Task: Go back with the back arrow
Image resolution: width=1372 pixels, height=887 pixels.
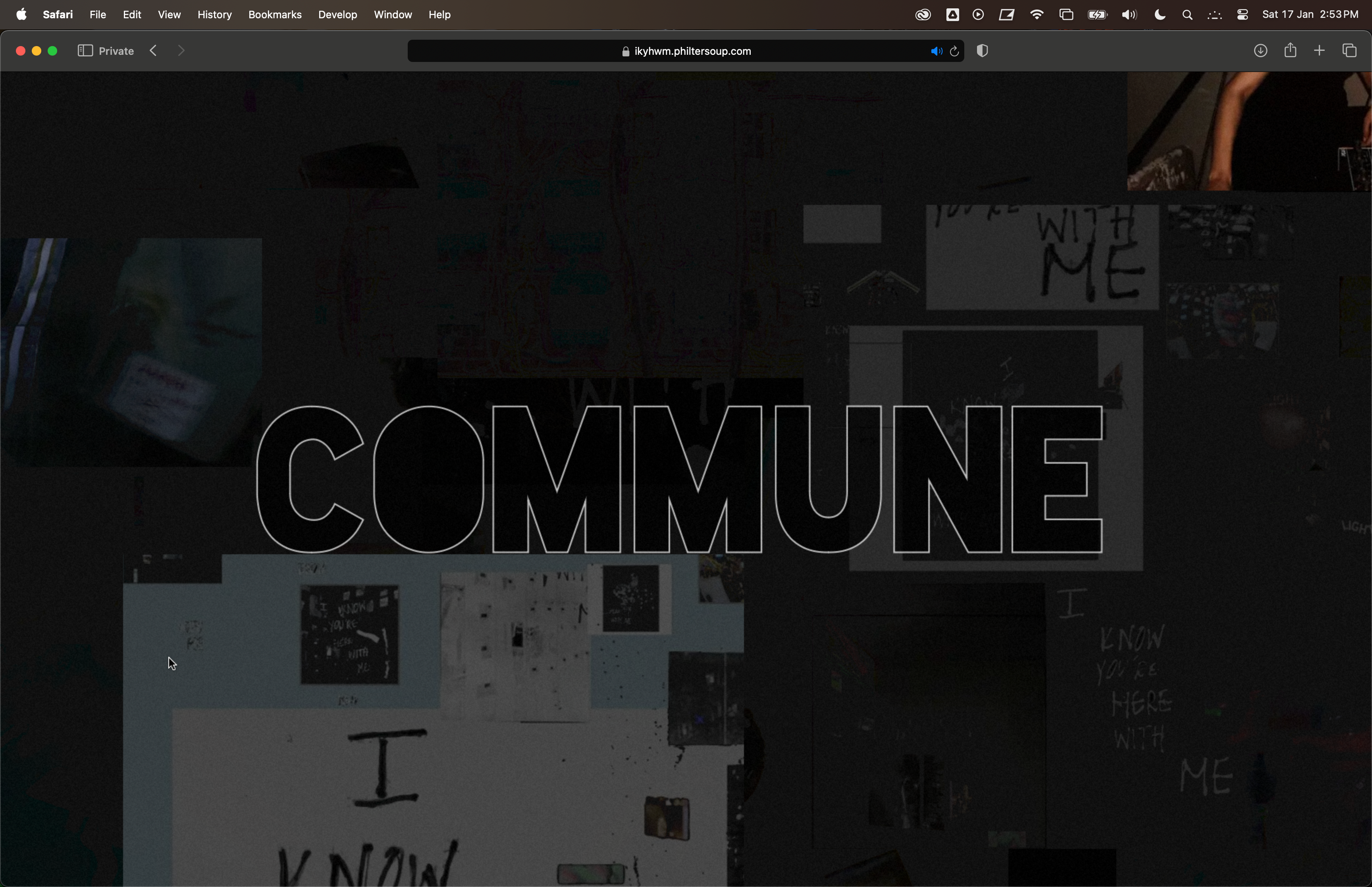Action: click(x=153, y=51)
